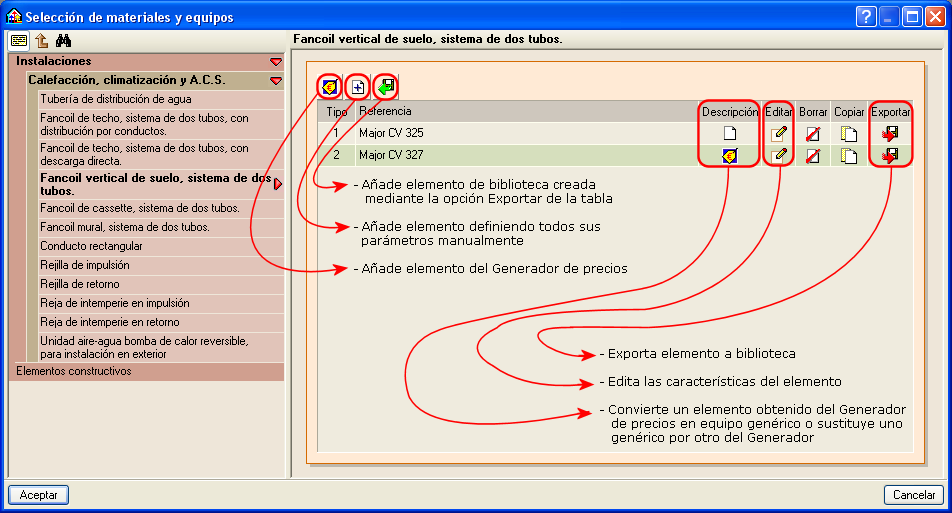
Task: Open the Elementos constructivos section
Action: tap(147, 372)
